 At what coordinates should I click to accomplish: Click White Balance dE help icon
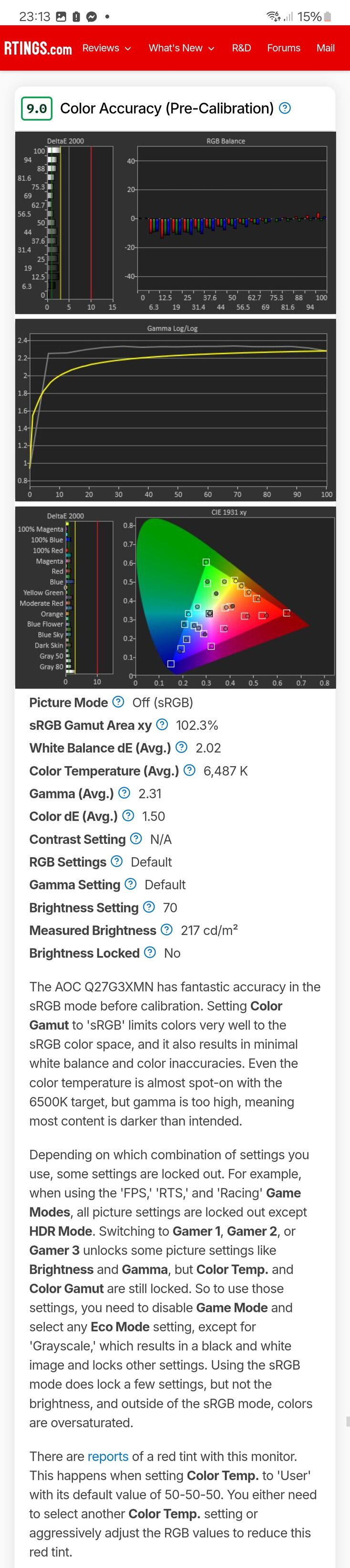point(181,747)
